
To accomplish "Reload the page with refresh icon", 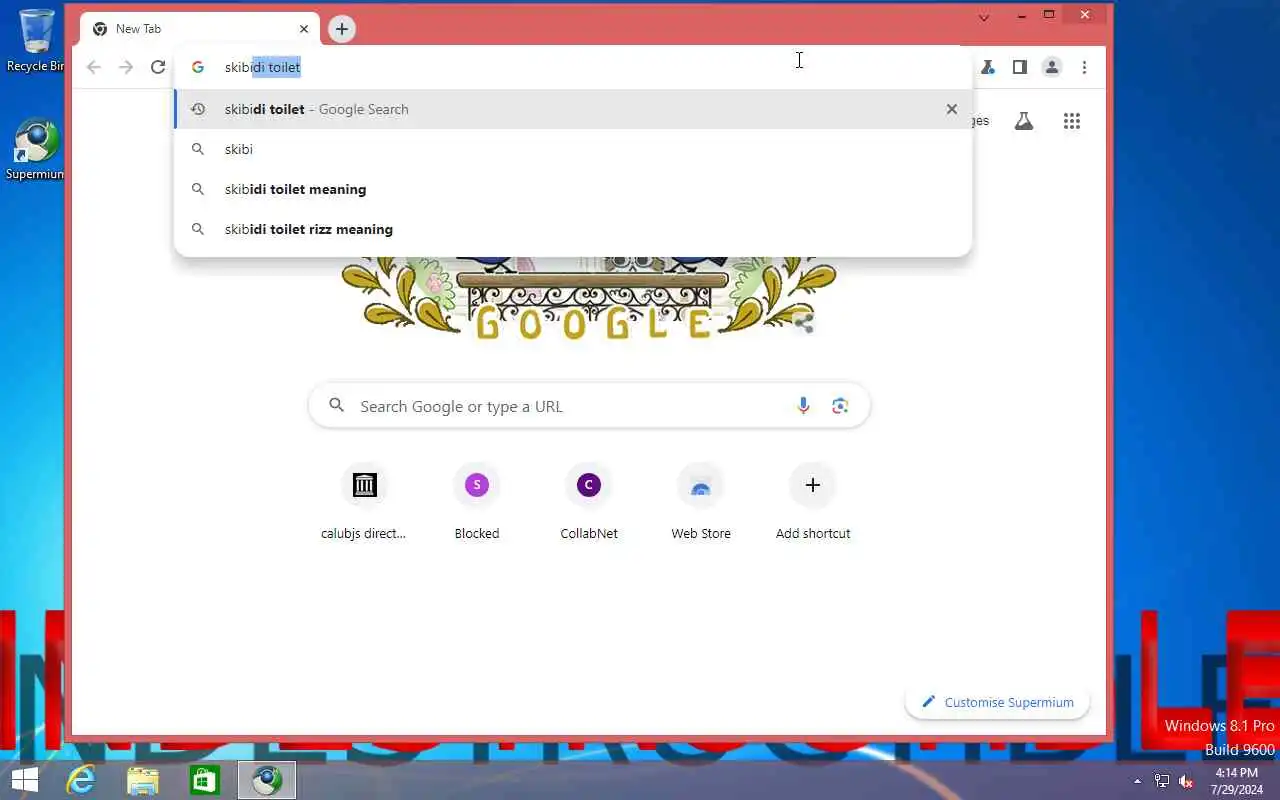I will click(158, 67).
